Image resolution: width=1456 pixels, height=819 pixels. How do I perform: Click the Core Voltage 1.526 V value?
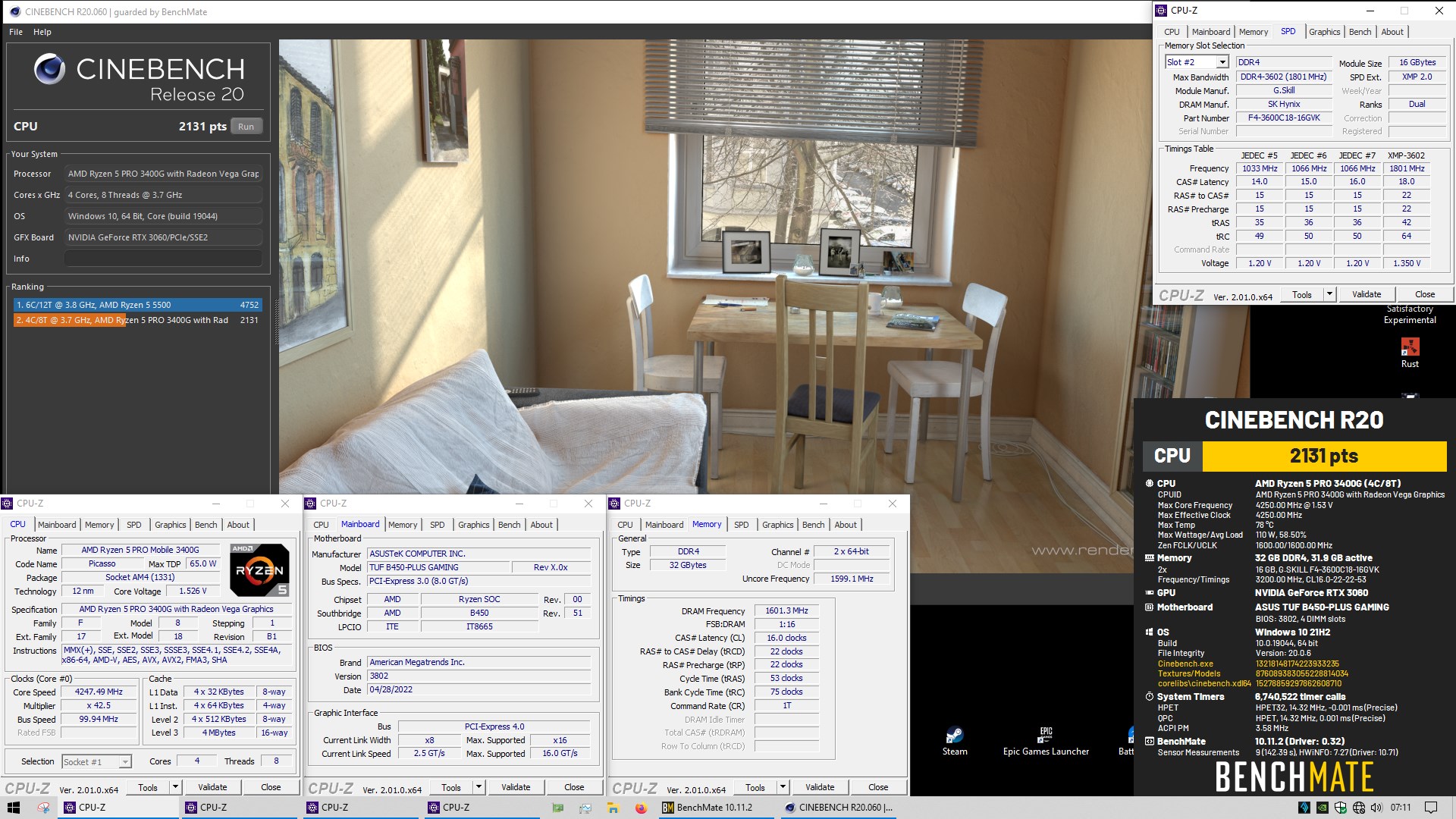[193, 591]
